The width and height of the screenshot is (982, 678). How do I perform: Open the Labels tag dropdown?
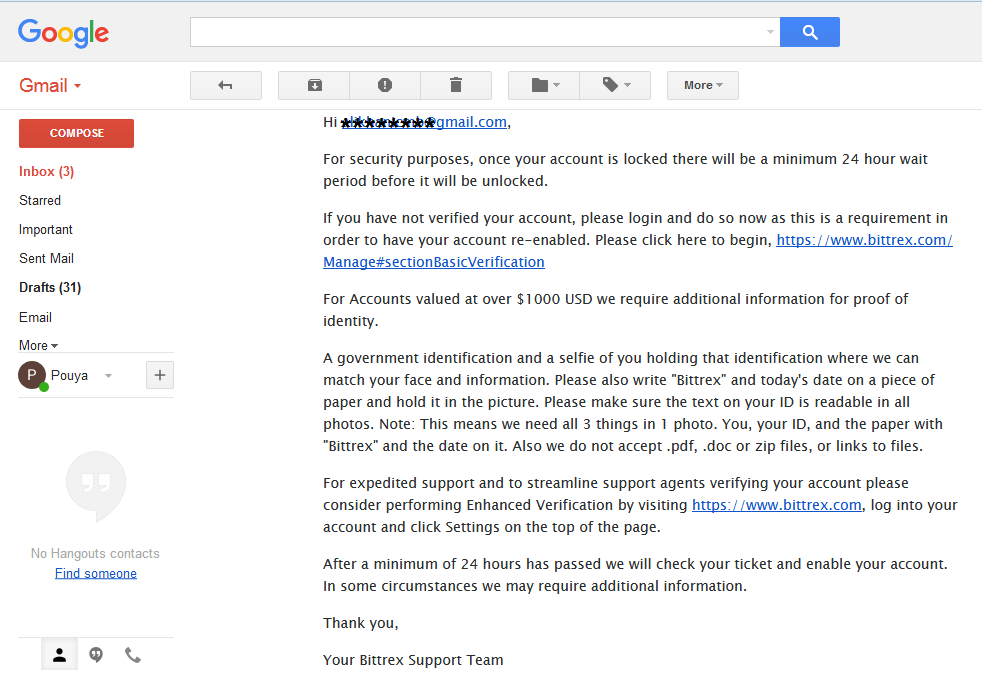tap(616, 85)
